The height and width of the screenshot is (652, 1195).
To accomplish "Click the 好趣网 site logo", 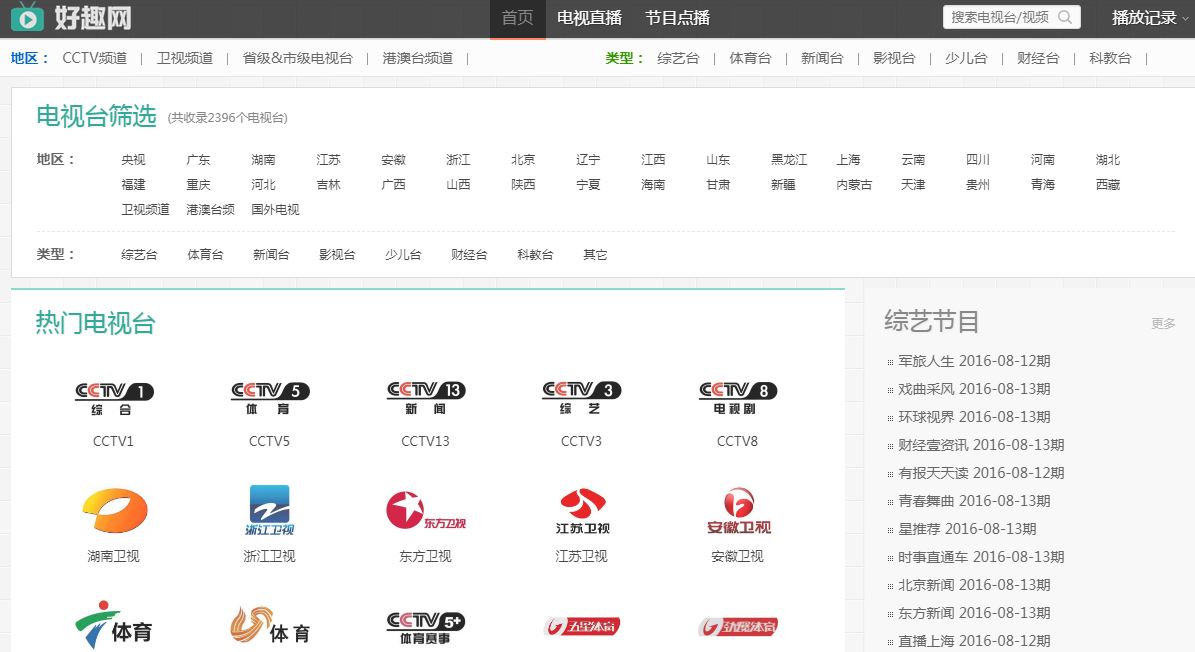I will tap(72, 18).
